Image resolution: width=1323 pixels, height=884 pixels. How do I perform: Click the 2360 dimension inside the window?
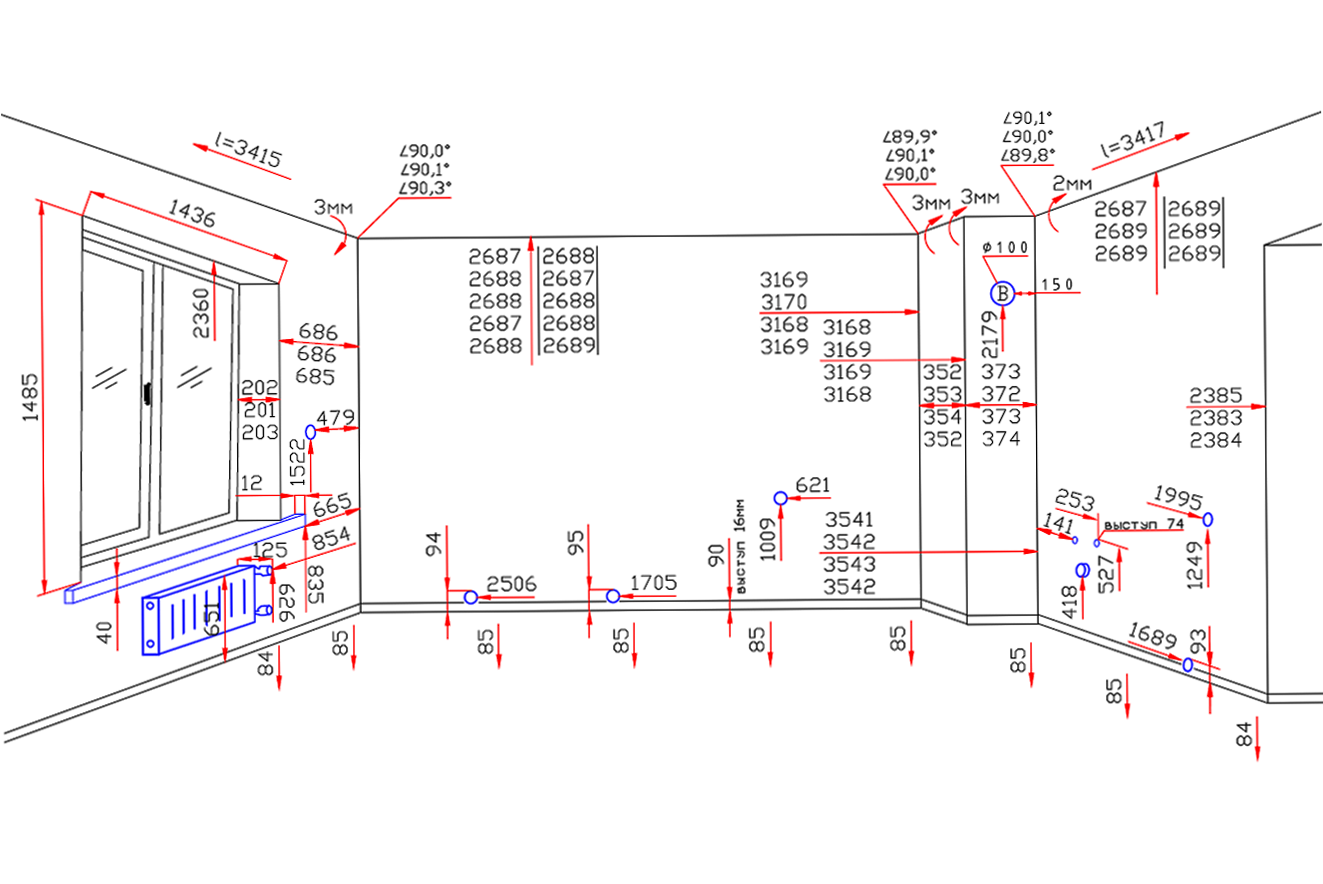point(202,313)
